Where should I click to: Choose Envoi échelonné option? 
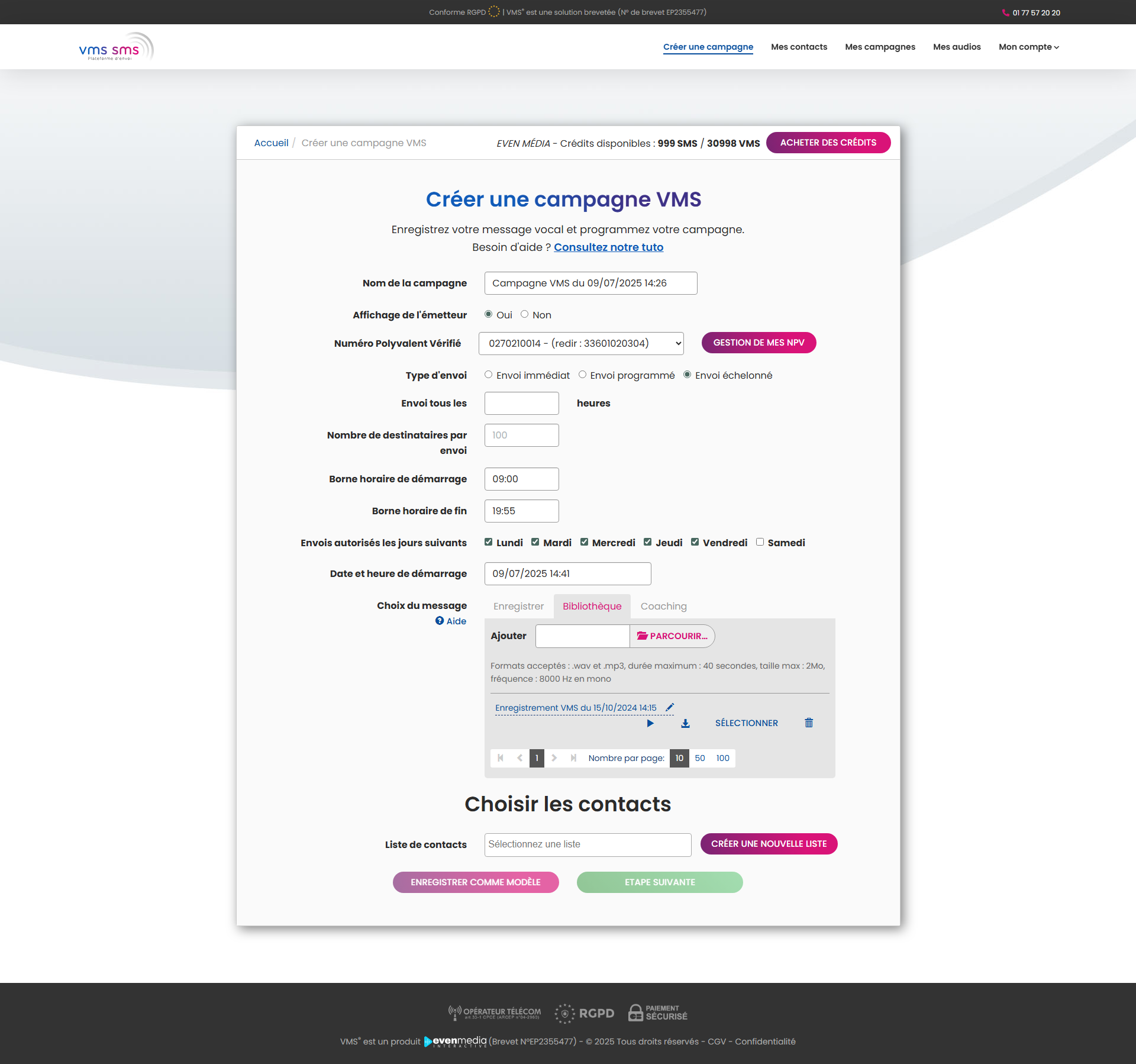[687, 375]
